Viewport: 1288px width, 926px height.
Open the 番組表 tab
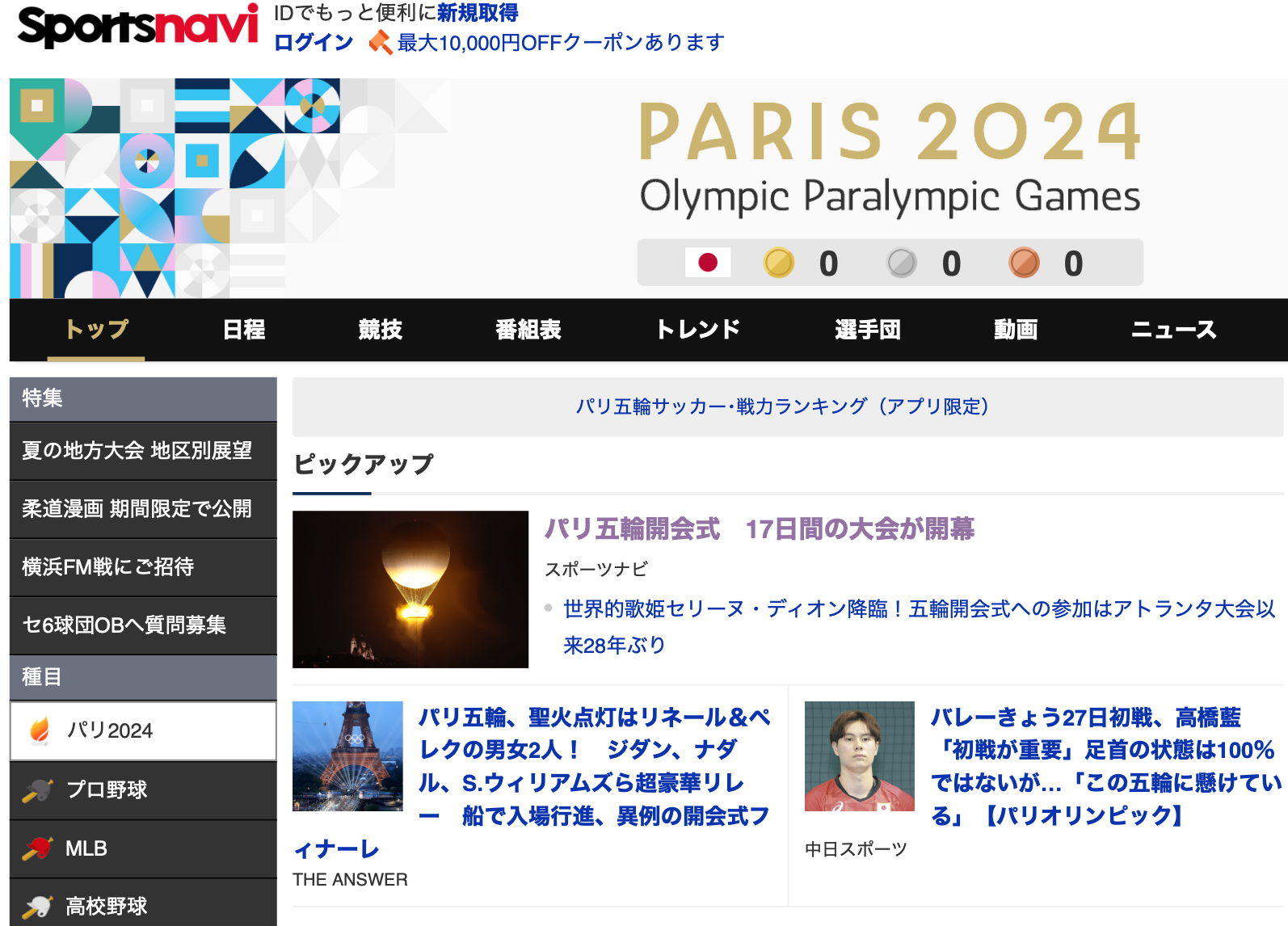click(x=528, y=330)
